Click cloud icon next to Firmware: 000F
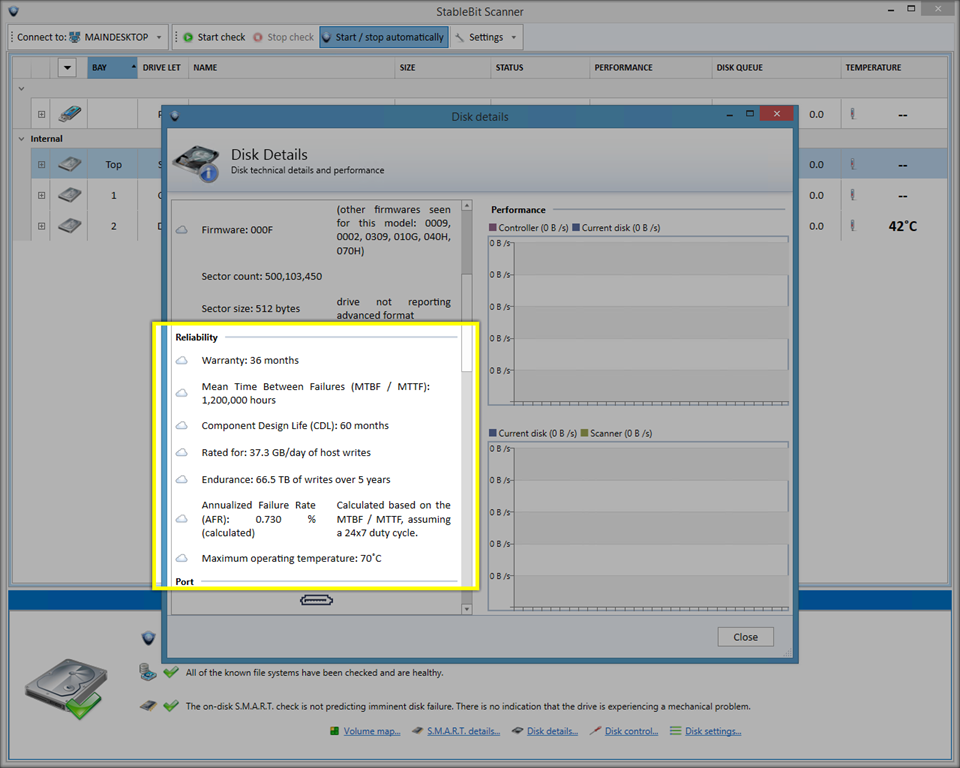The width and height of the screenshot is (960, 768). [x=182, y=230]
